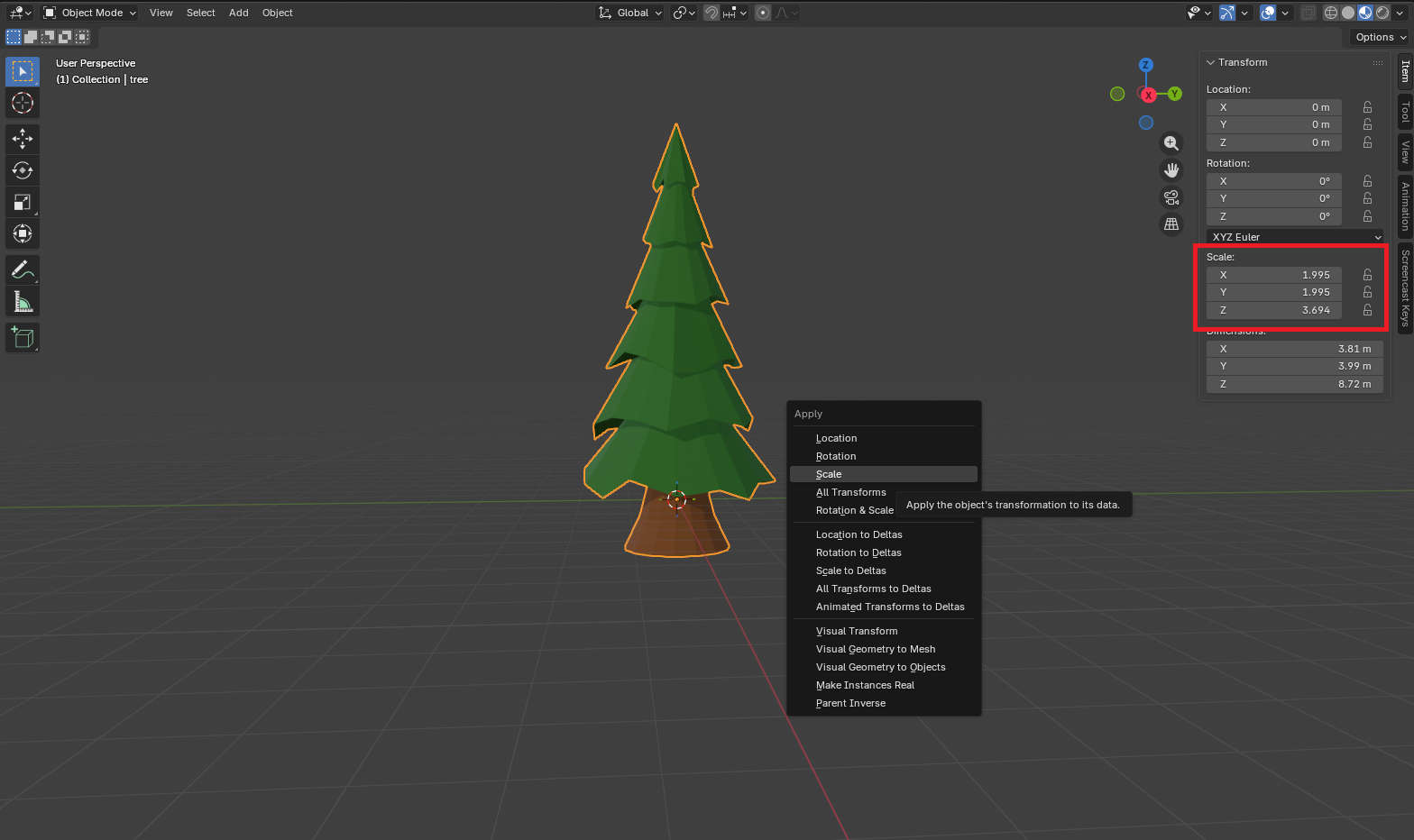Image resolution: width=1414 pixels, height=840 pixels.
Task: Pick the Scale tool in left toolbar
Action: [23, 202]
